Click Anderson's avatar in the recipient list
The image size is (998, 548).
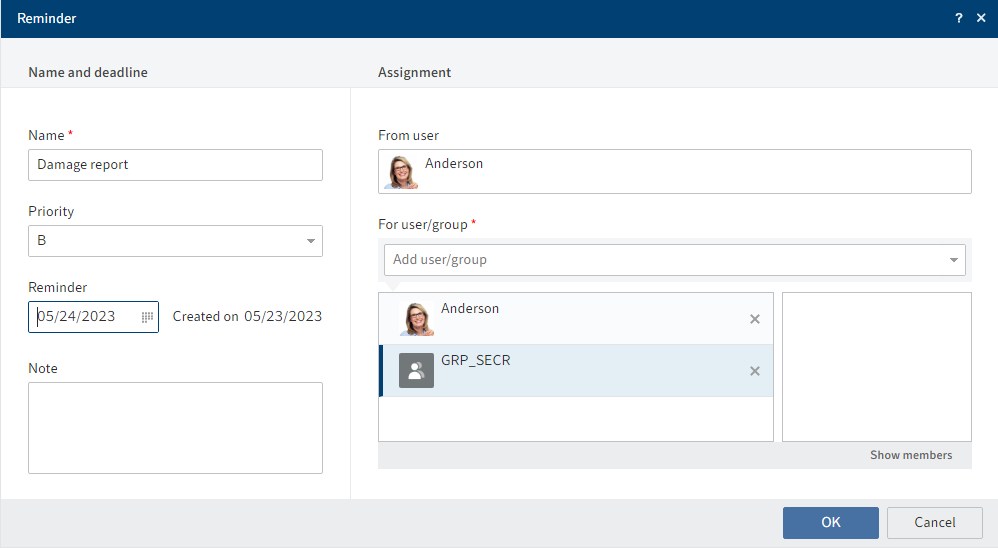(x=416, y=319)
